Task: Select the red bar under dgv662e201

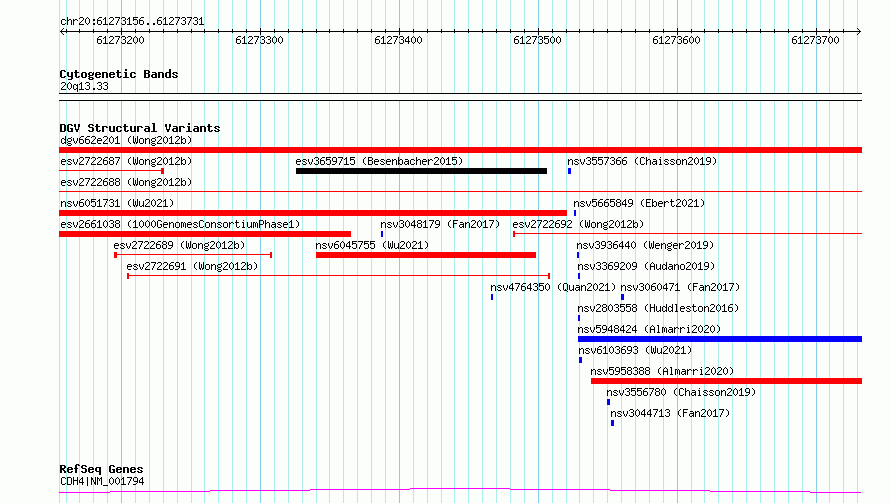Action: pos(460,150)
